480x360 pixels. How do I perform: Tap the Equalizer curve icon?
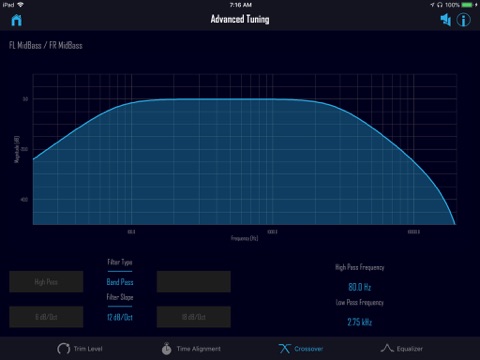point(387,348)
